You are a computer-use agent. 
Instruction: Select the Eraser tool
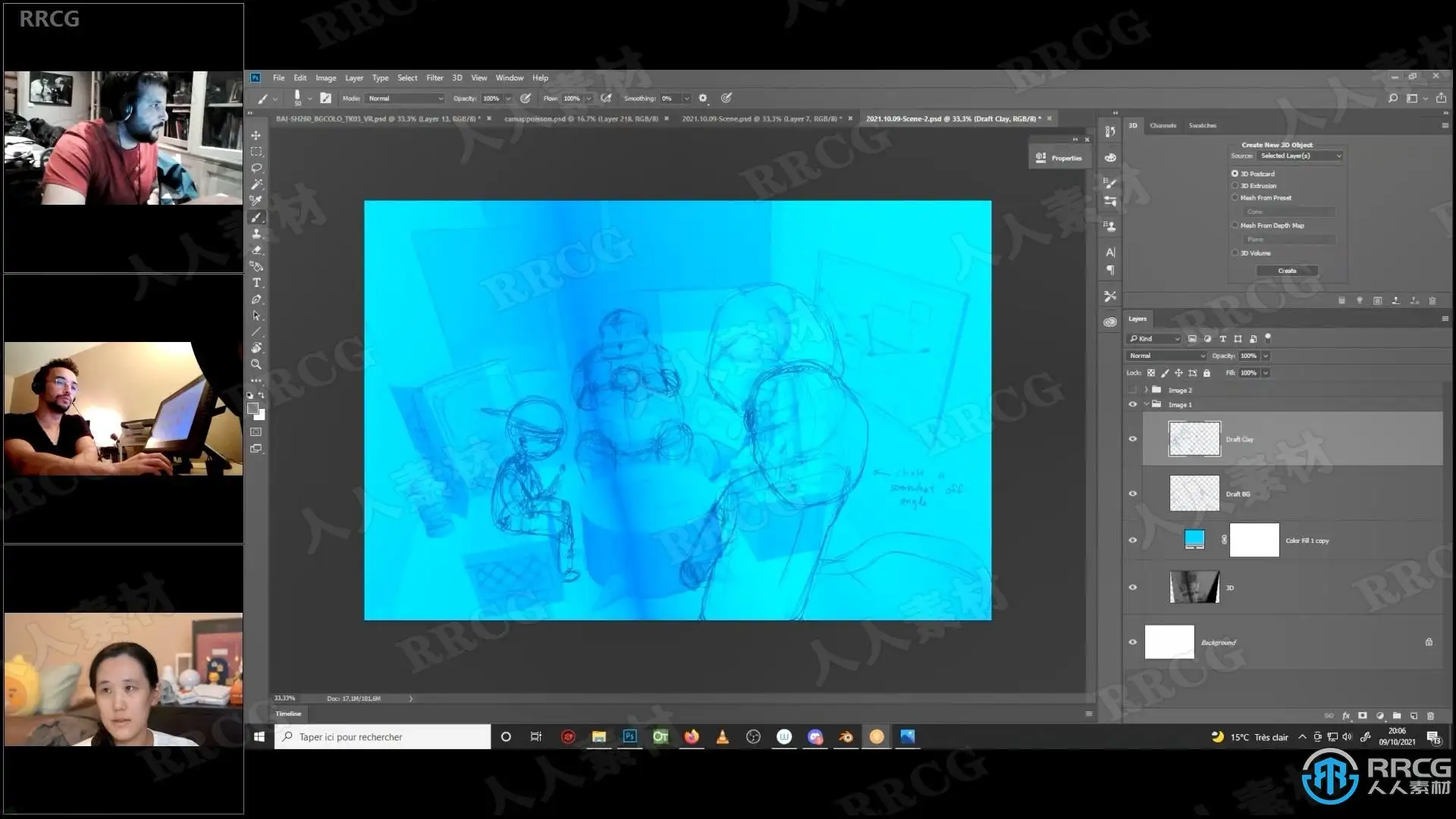tap(256, 250)
